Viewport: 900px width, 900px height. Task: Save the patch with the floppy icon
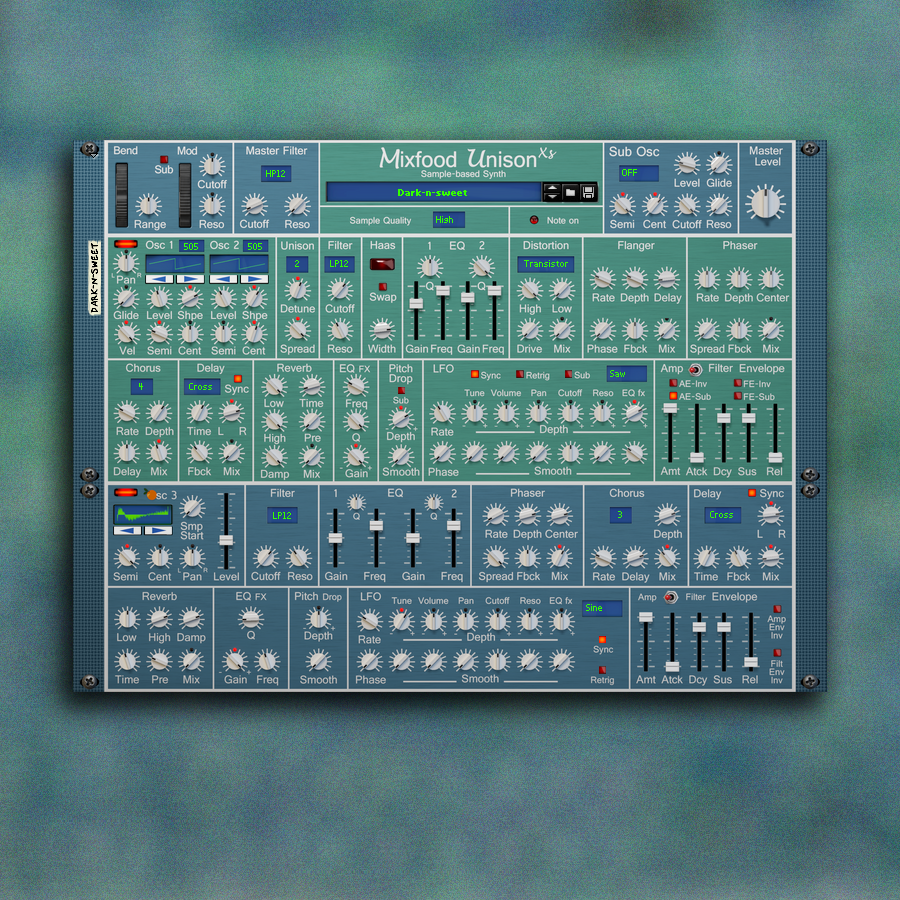588,192
